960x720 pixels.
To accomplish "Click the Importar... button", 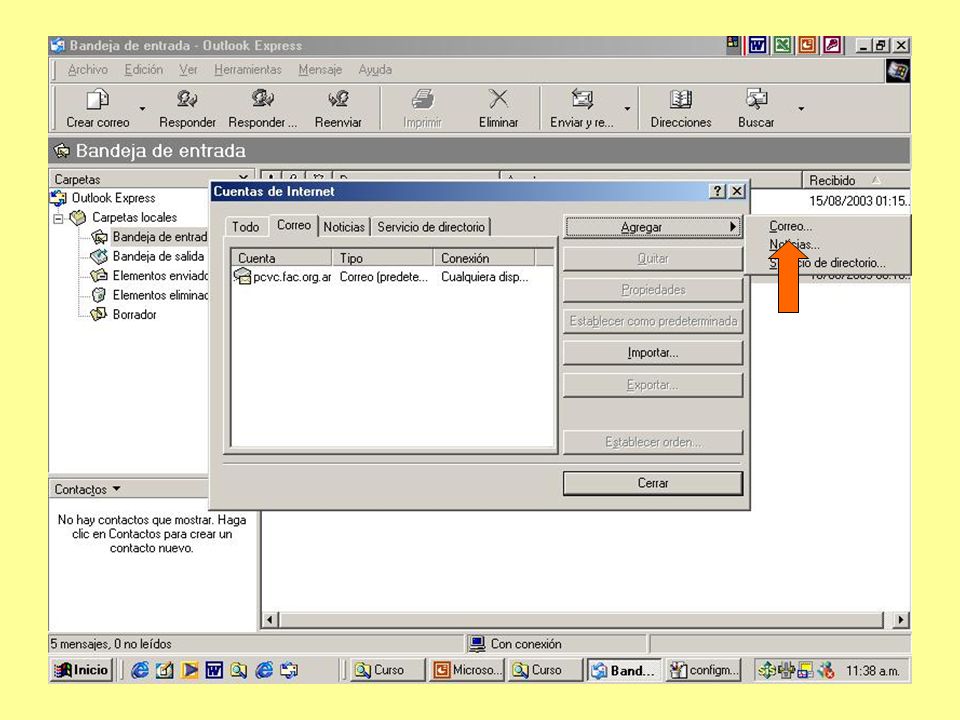I will click(653, 353).
